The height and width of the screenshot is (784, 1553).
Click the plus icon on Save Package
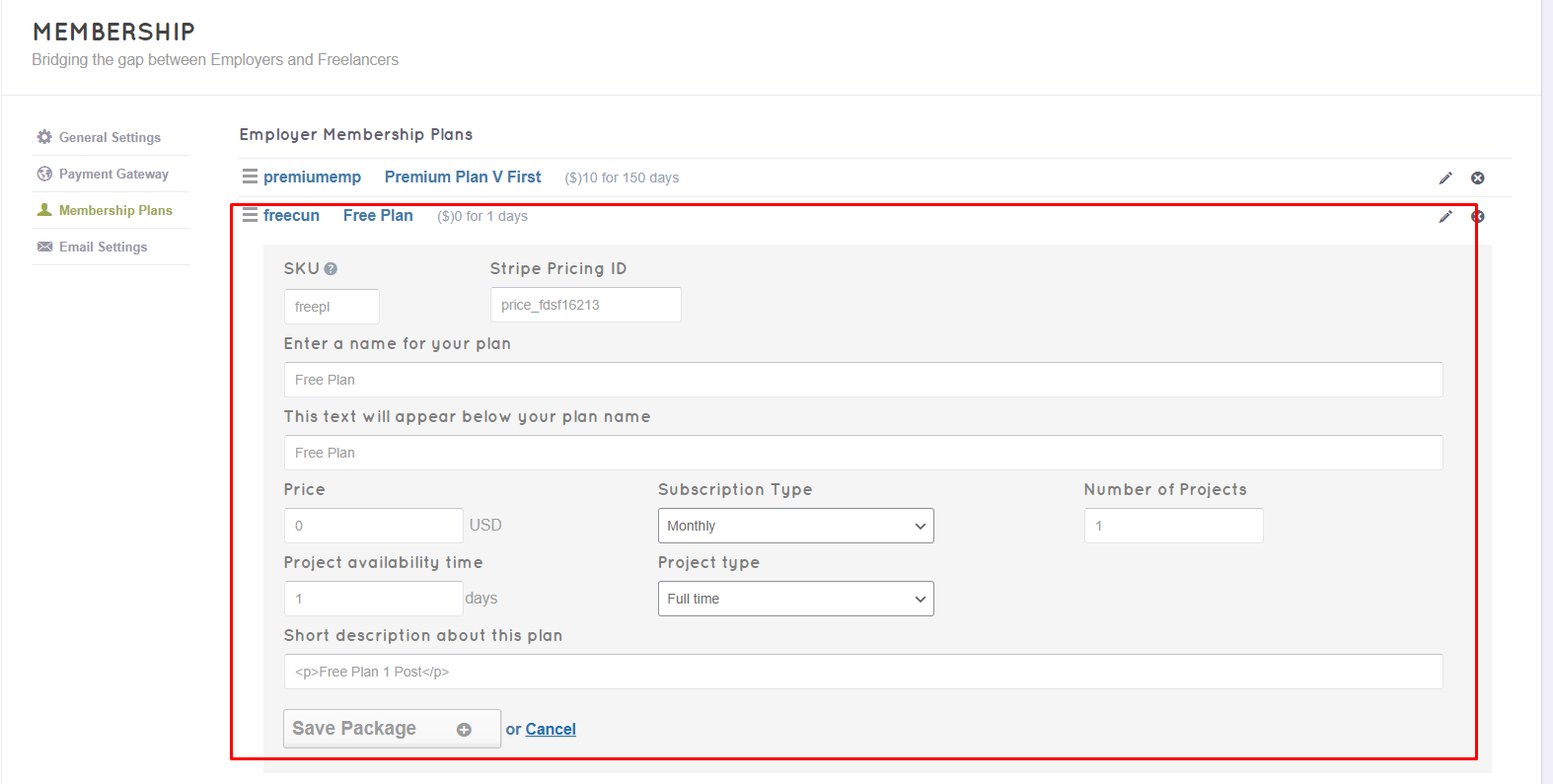464,730
